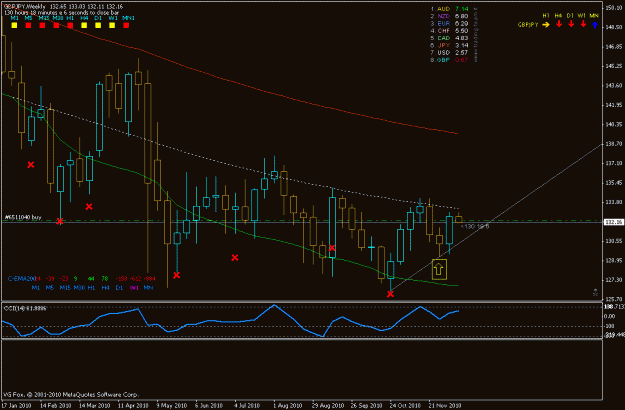
Task: Click the yellow square under top-left H4 label
Action: (x=84, y=25)
